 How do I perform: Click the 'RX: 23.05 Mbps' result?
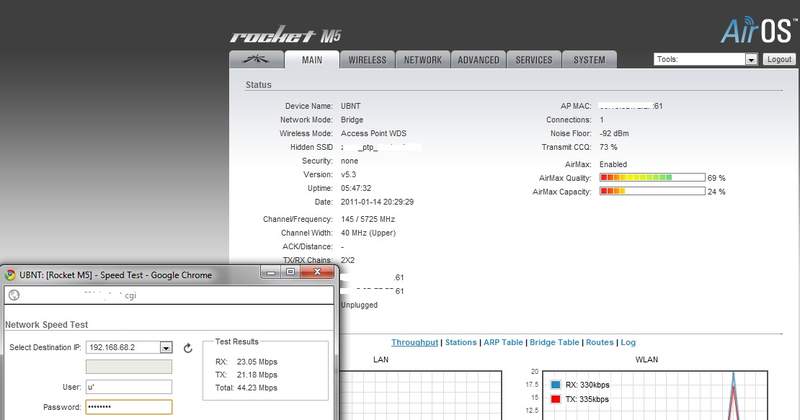pyautogui.click(x=246, y=362)
